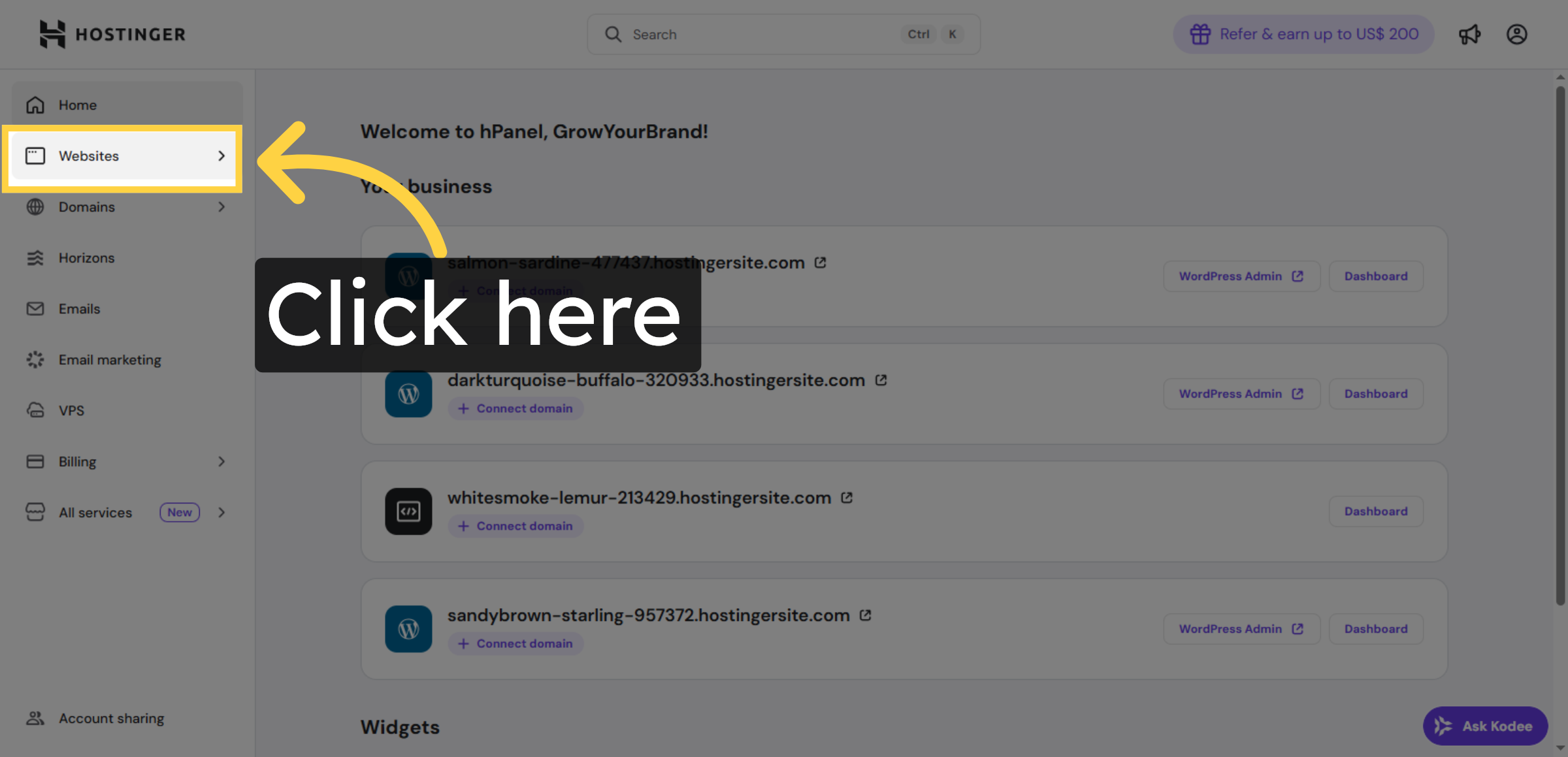Visit sandybrown-starling-957372.hostingersite.com externally
The width and height of the screenshot is (1568, 757).
pyautogui.click(x=864, y=615)
